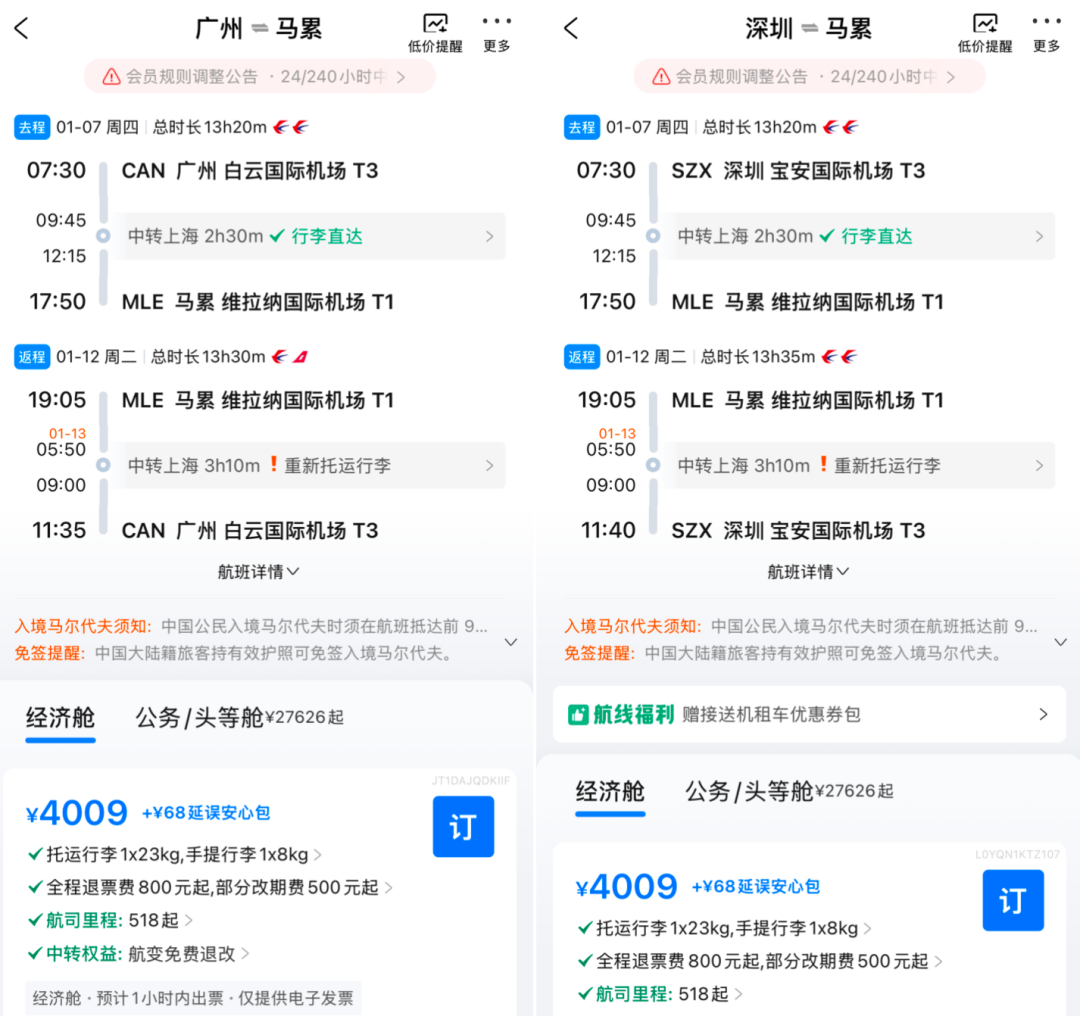Open 会员规则调整公告 banner on 深圳 screen

[809, 76]
